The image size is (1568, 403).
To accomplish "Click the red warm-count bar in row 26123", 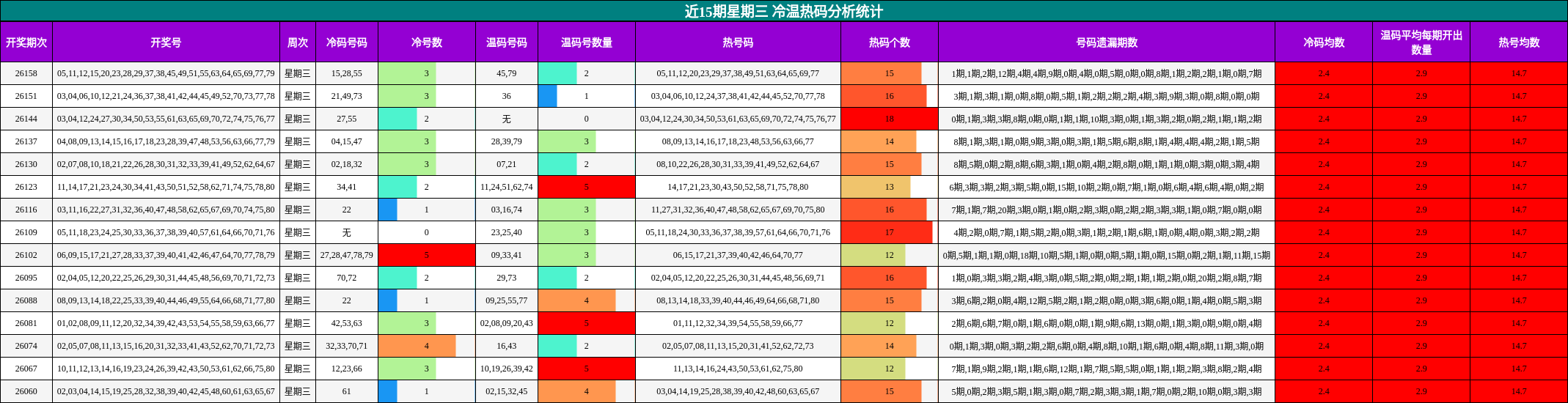I will (587, 187).
